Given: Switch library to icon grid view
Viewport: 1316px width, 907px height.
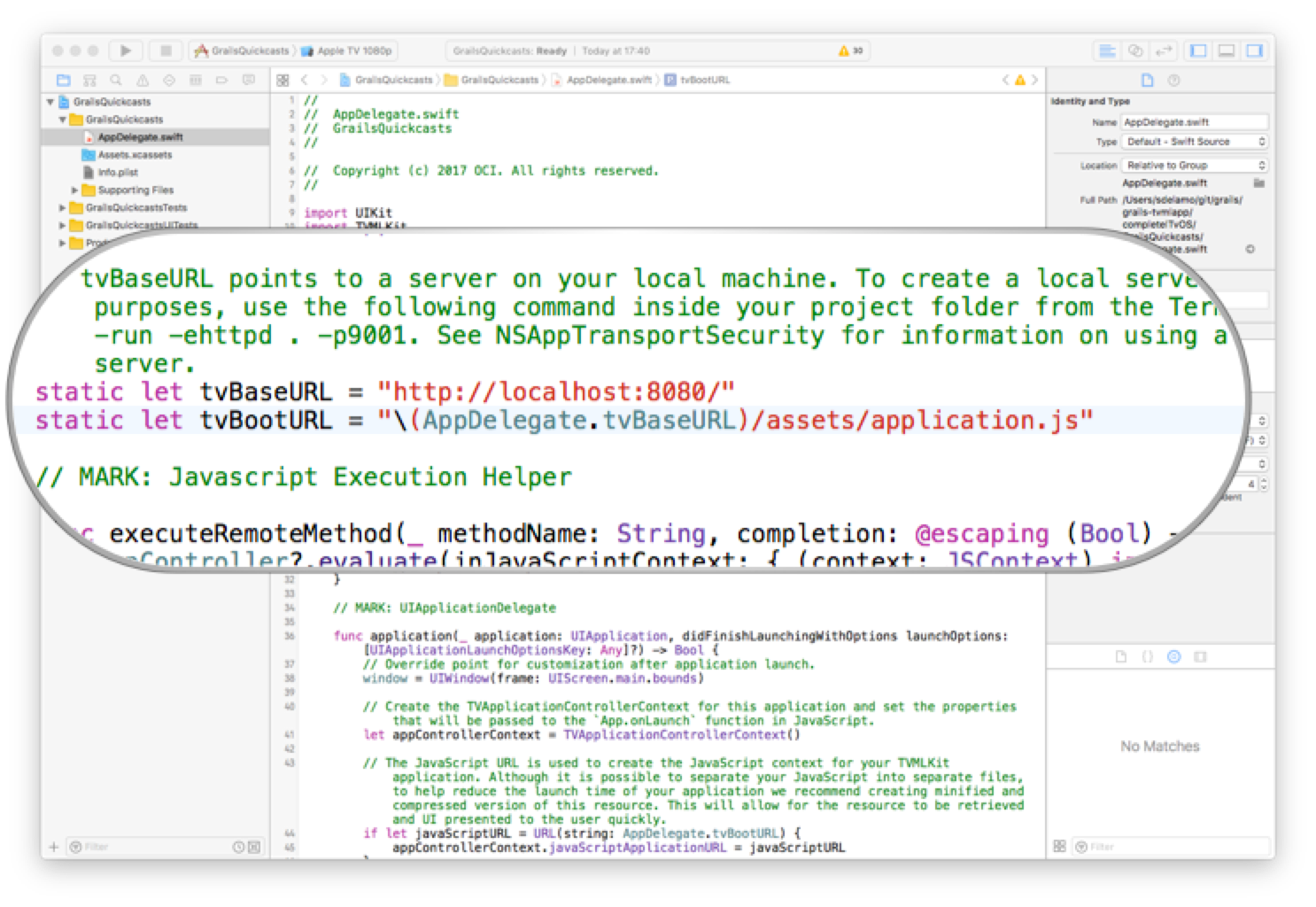Looking at the screenshot, I should [1059, 847].
